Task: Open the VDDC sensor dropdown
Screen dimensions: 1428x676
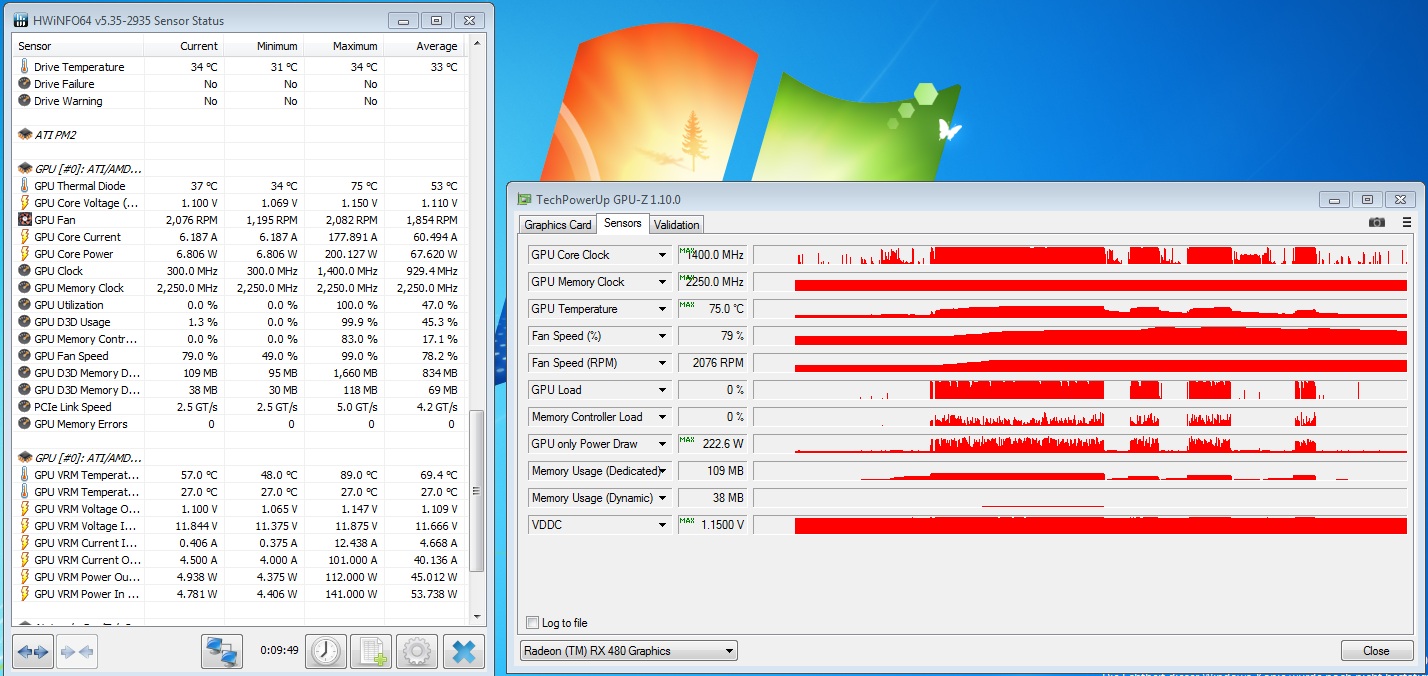Action: (662, 525)
